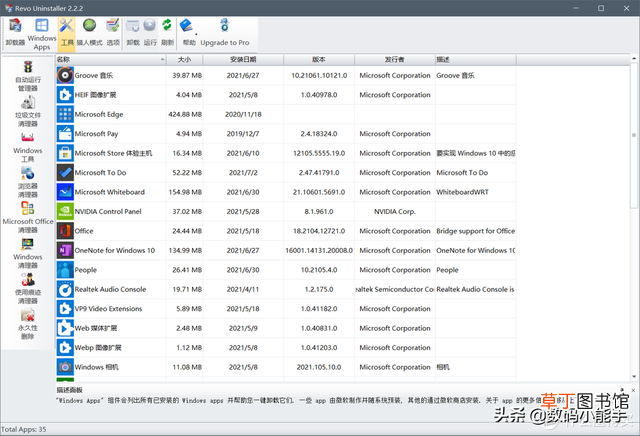Image resolution: width=640 pixels, height=436 pixels.
Task: Click the list scrollbar up arrow
Action: point(634,59)
